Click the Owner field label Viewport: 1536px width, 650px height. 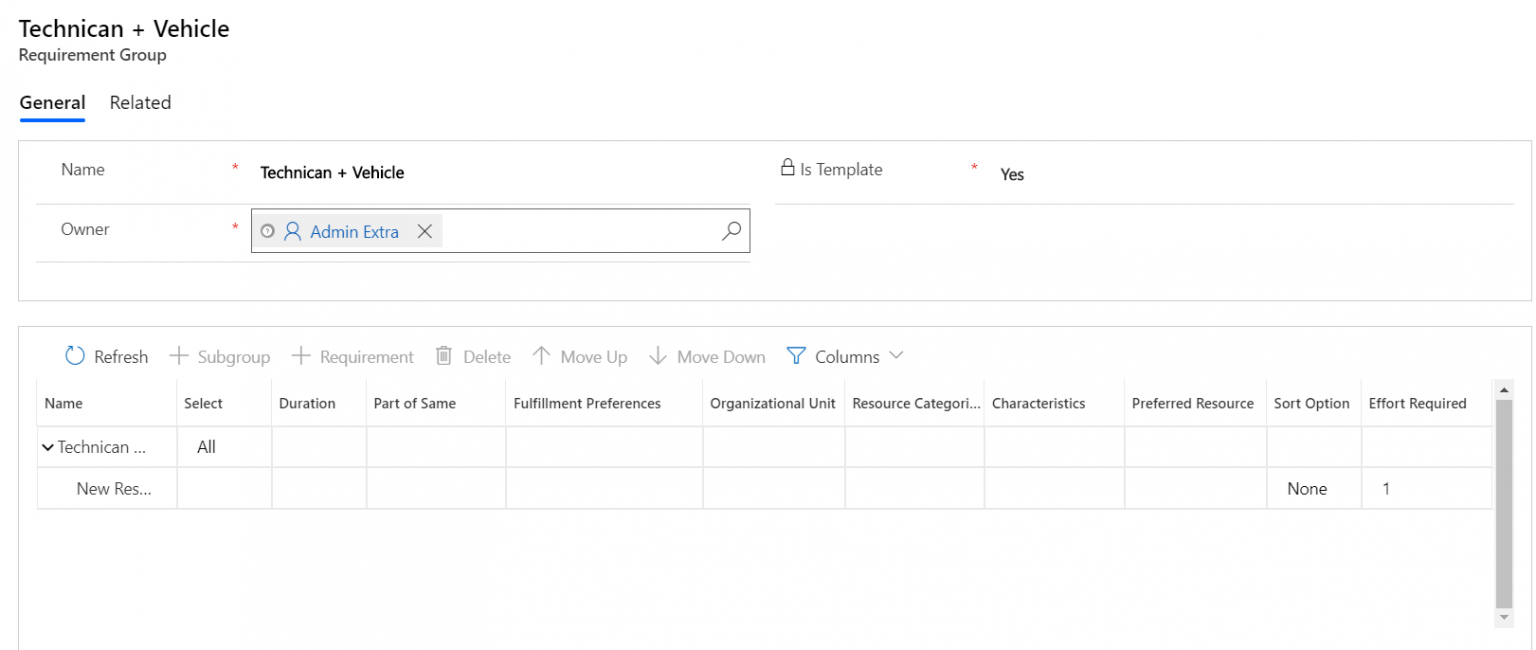click(x=85, y=229)
